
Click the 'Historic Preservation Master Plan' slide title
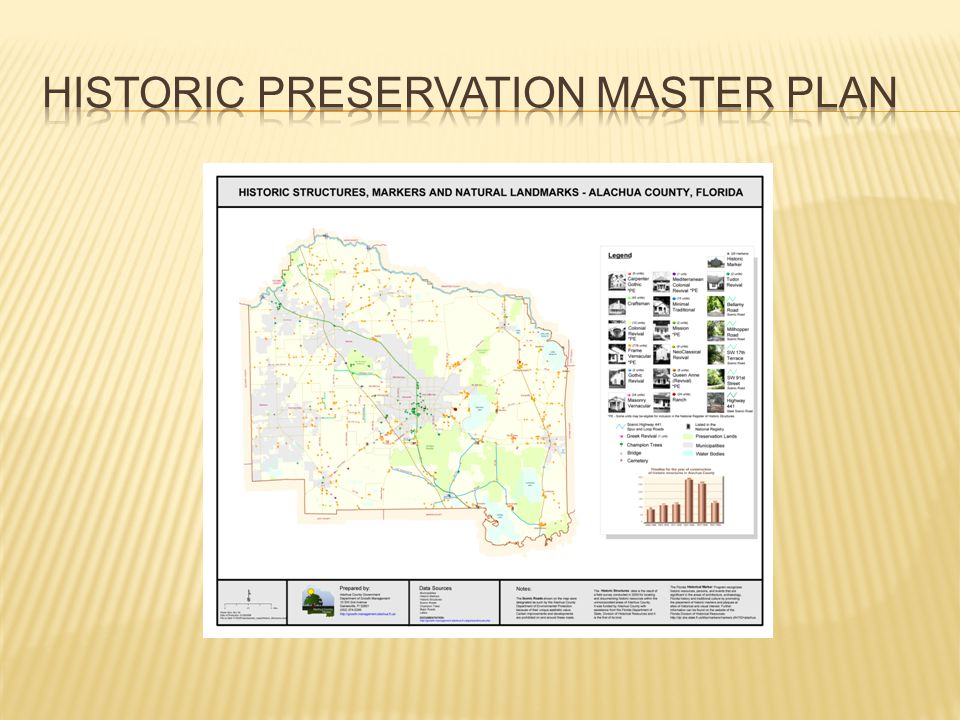(x=470, y=93)
